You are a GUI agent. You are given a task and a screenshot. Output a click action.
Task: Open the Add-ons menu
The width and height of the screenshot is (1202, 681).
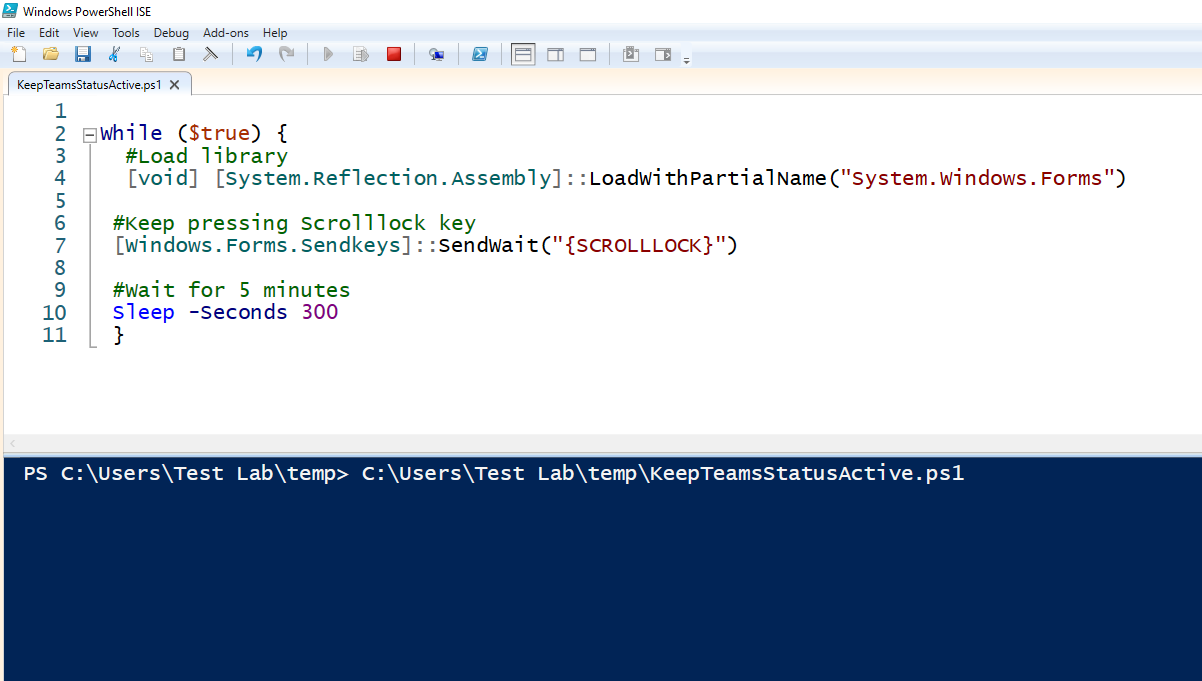tap(226, 33)
